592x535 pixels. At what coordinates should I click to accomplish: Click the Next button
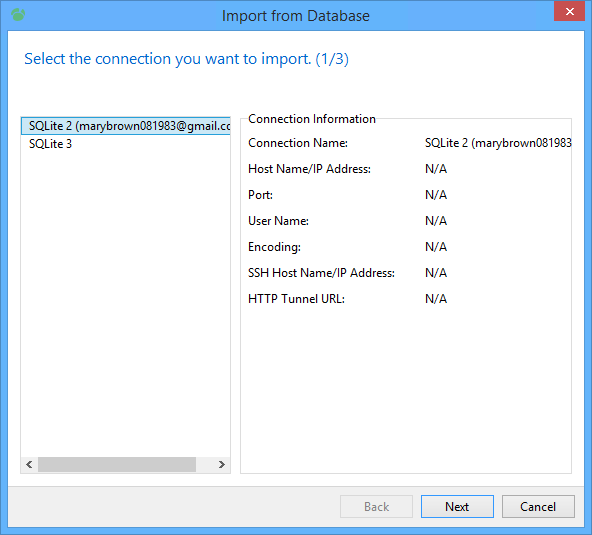point(457,506)
